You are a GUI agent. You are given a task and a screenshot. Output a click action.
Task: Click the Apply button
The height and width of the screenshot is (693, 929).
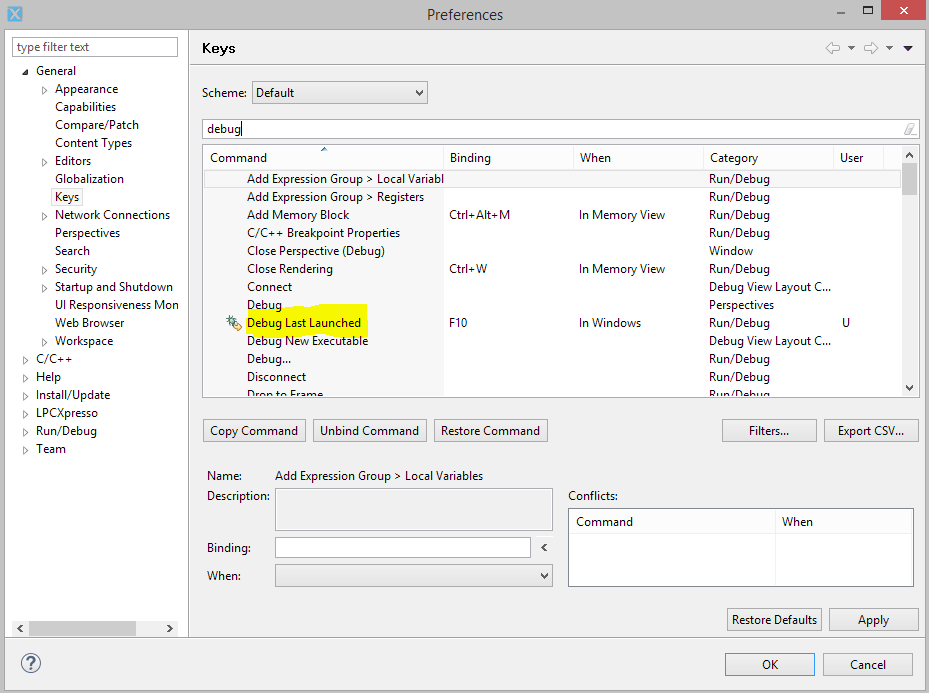(873, 620)
